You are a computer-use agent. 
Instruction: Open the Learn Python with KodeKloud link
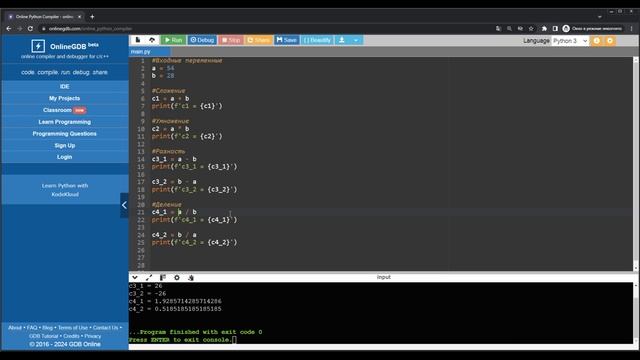[65, 190]
